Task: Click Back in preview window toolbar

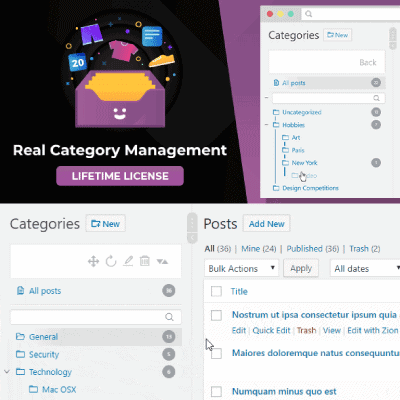Action: click(x=368, y=62)
